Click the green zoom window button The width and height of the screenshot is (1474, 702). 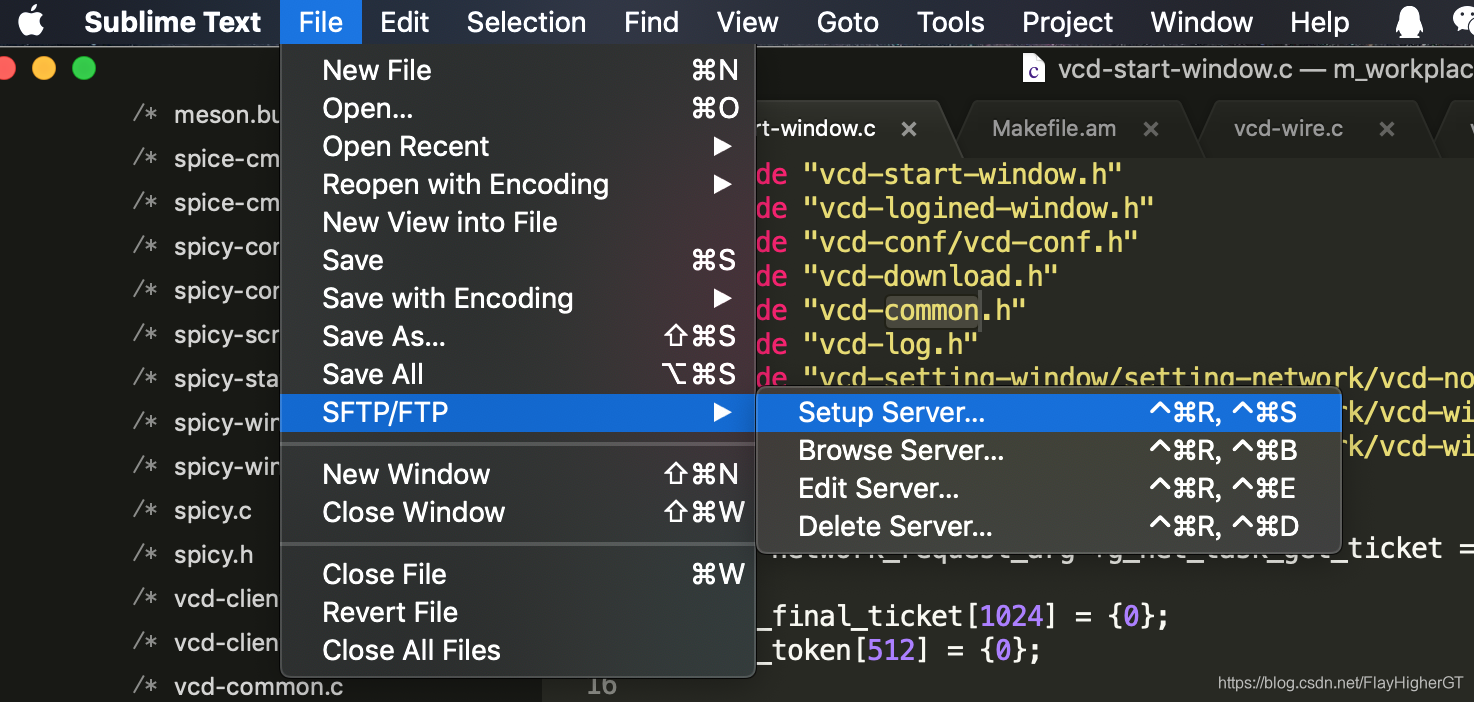(84, 69)
